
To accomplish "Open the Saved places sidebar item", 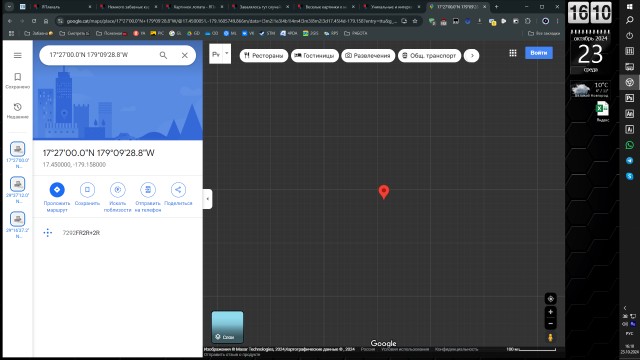I will (18, 80).
